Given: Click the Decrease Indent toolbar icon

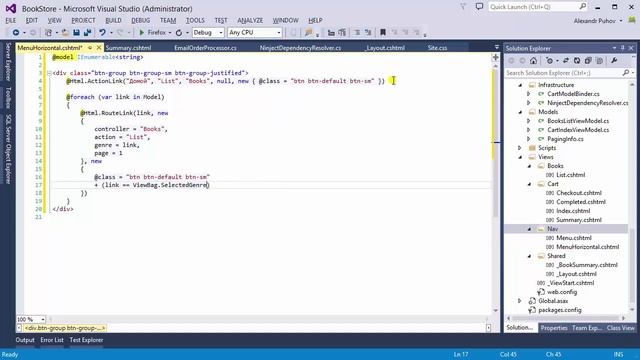Looking at the screenshot, I should (357, 33).
